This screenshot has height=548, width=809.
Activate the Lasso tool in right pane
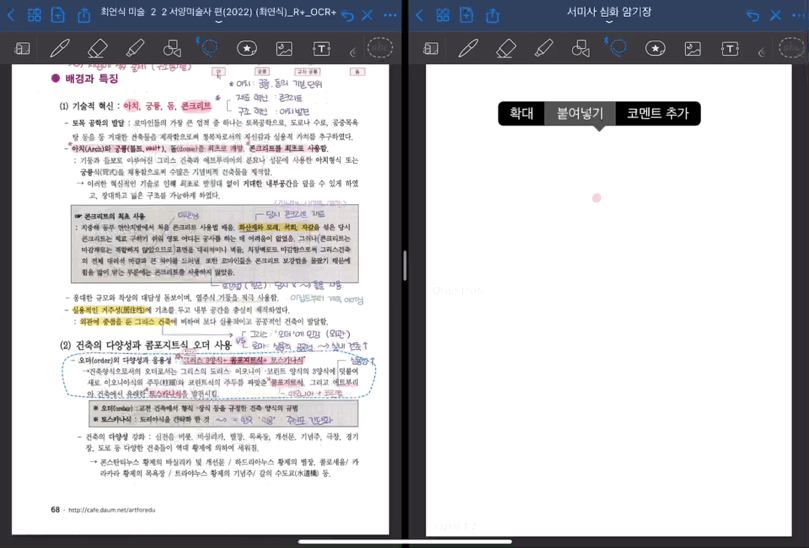[x=617, y=48]
